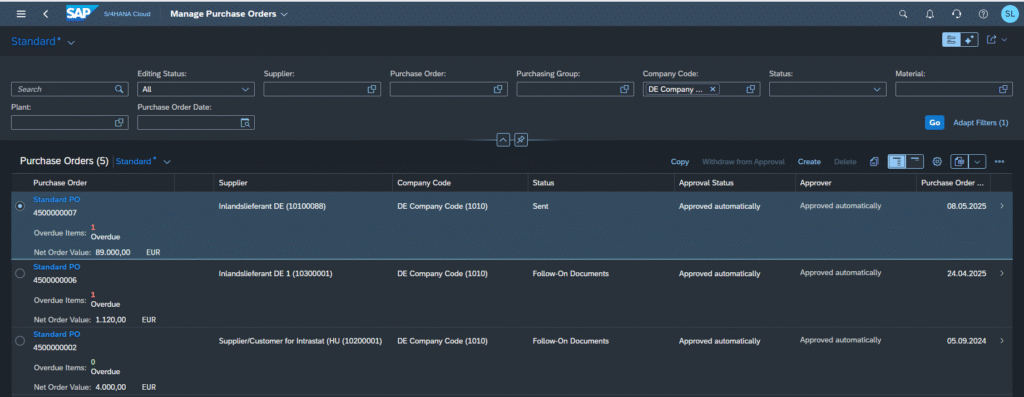Open Plant value help
1024x397 pixels.
tap(119, 122)
